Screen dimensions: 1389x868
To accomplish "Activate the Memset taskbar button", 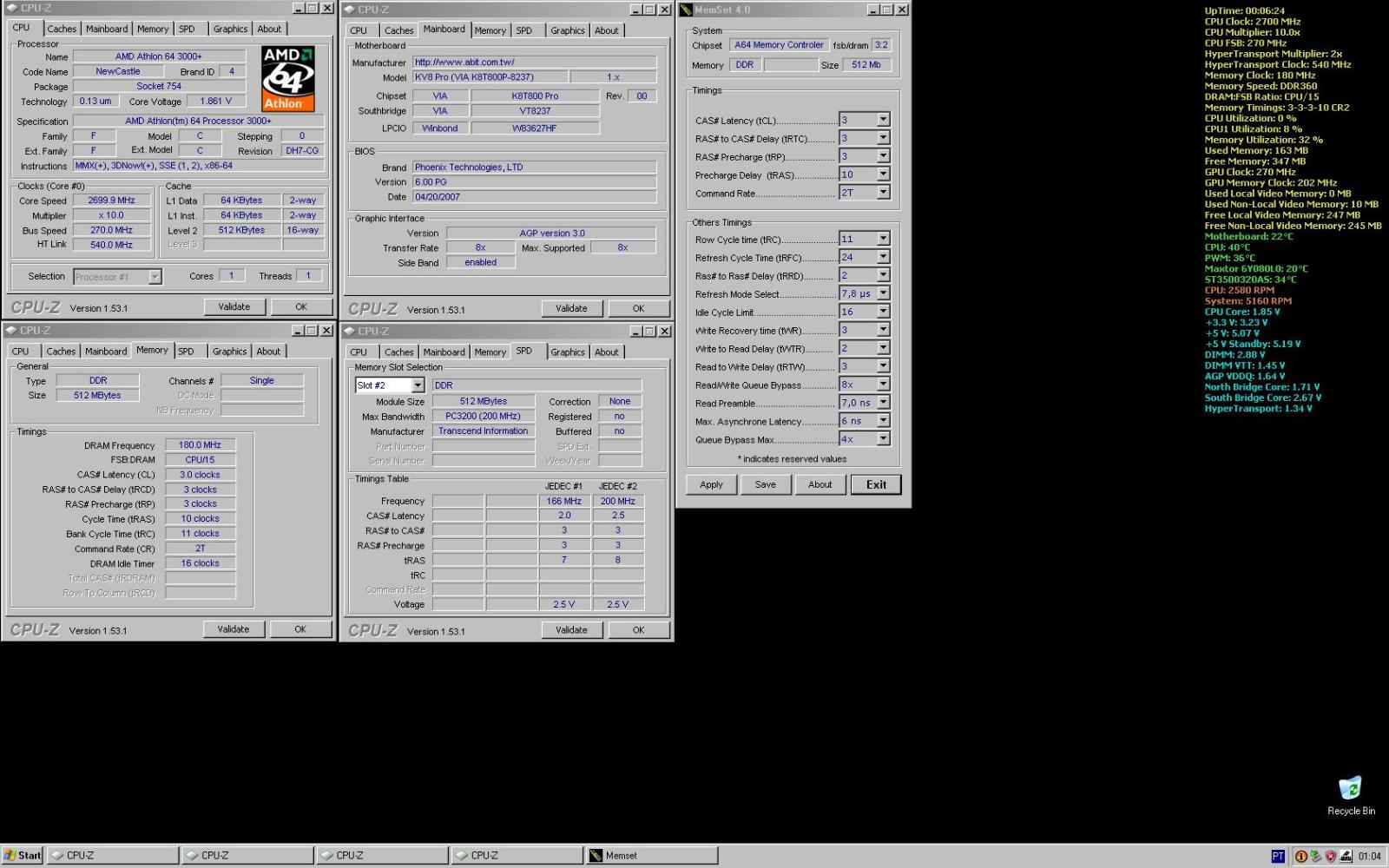I will tap(652, 855).
